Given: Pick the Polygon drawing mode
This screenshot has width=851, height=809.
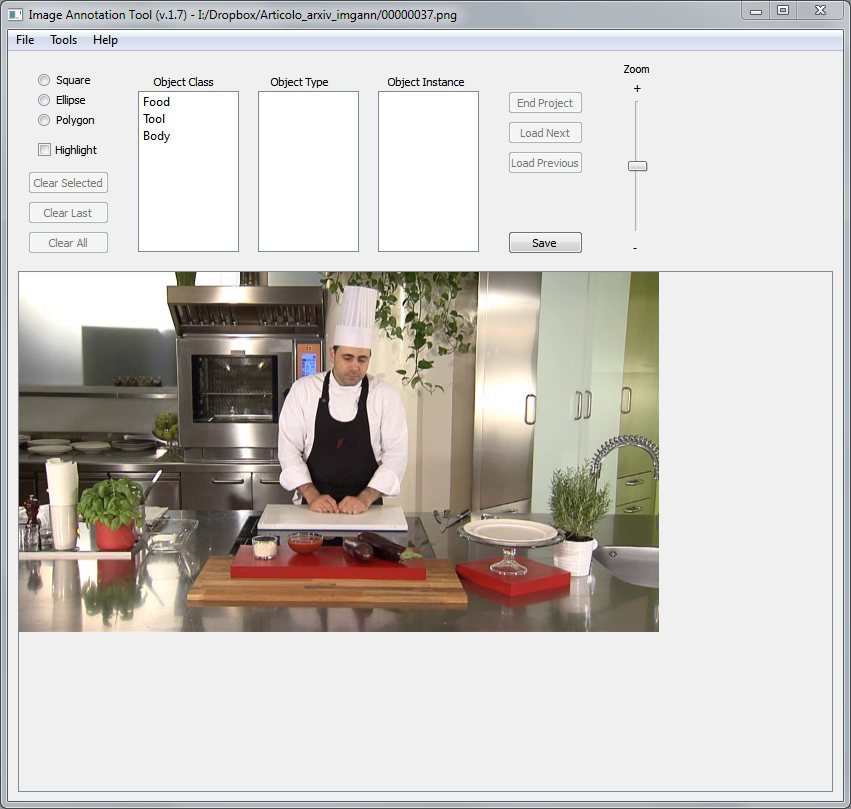Looking at the screenshot, I should 44,120.
